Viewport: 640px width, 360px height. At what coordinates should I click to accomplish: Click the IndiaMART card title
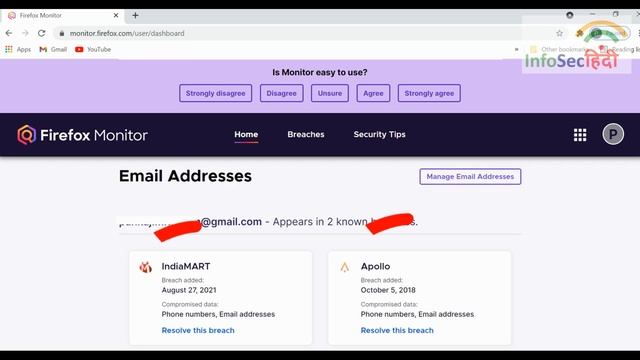186,267
